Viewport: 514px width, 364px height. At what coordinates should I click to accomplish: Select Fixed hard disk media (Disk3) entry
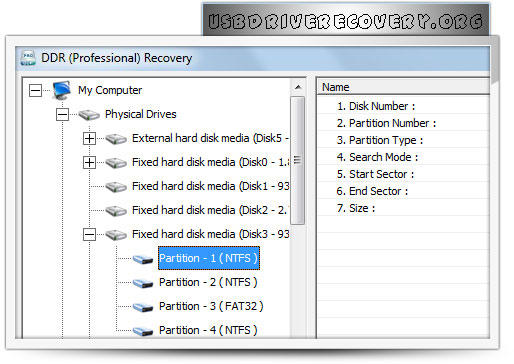210,234
